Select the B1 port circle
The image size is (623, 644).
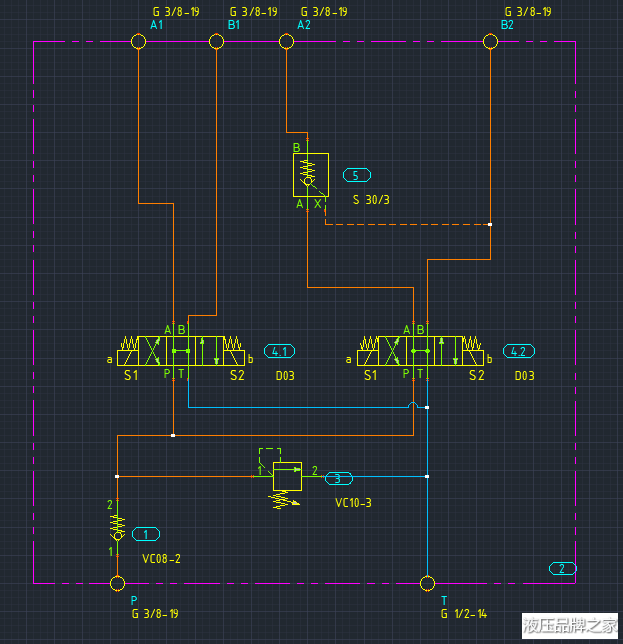tap(216, 41)
